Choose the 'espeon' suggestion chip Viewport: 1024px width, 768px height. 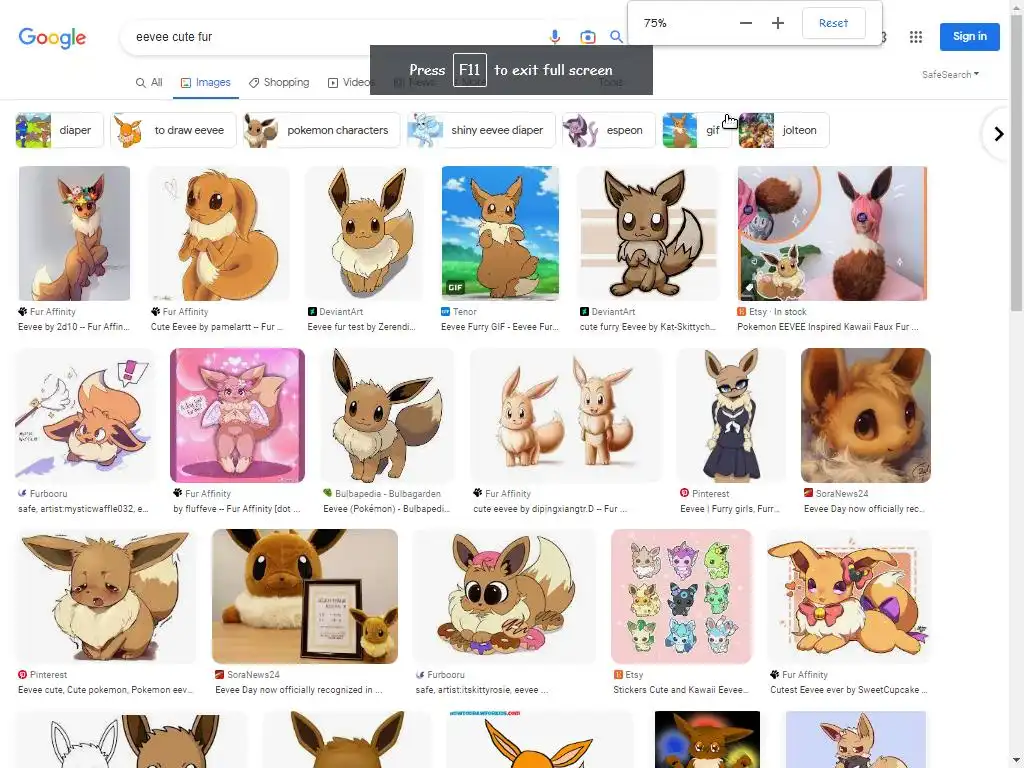609,130
